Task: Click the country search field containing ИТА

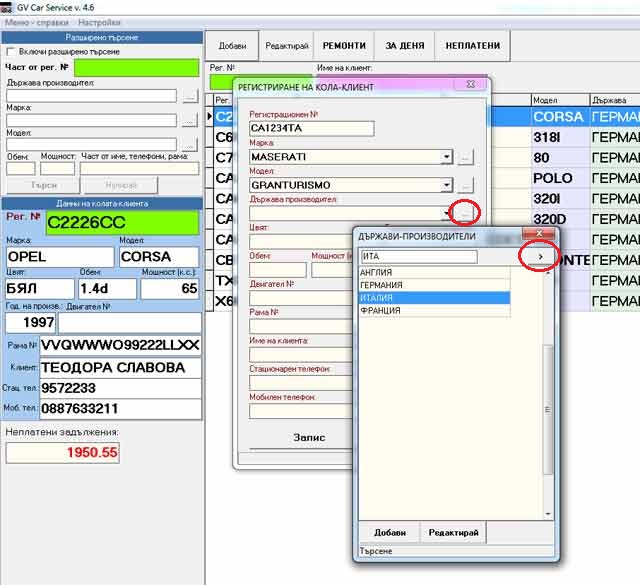Action: pyautogui.click(x=419, y=257)
